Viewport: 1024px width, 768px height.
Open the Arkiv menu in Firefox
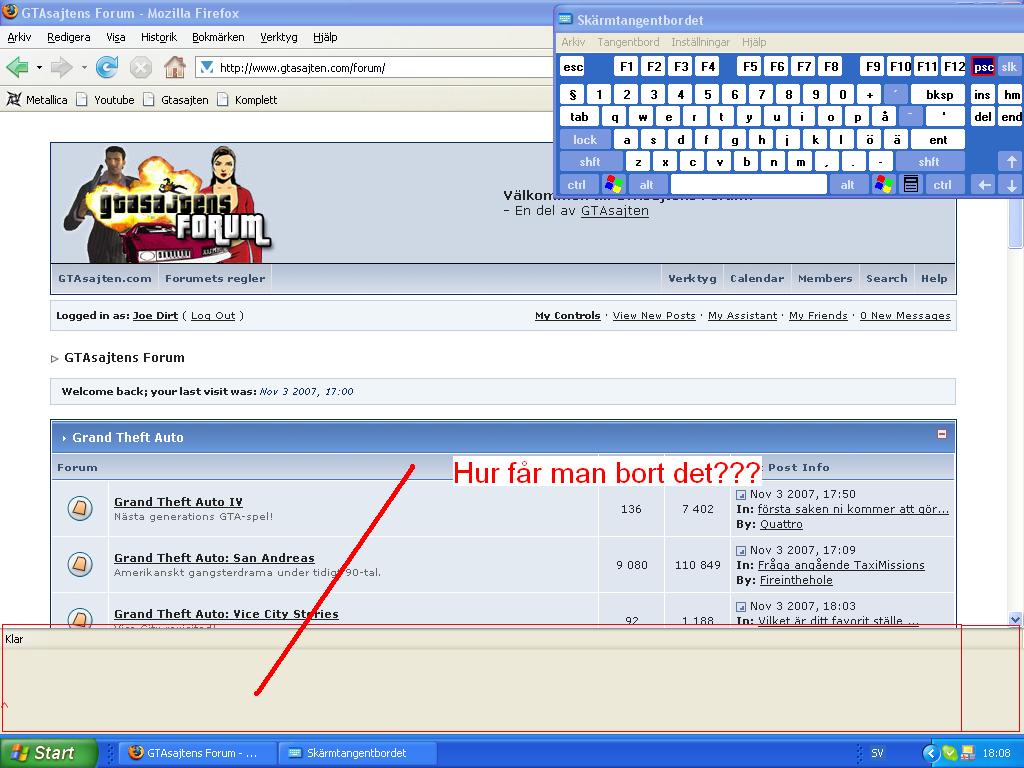click(20, 37)
